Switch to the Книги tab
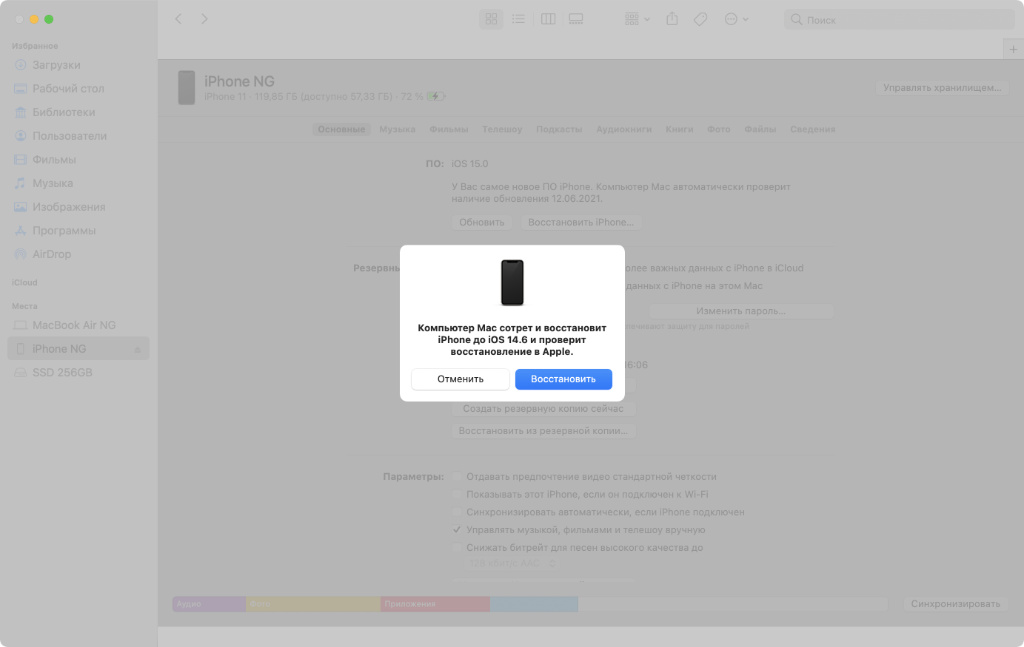 [679, 129]
